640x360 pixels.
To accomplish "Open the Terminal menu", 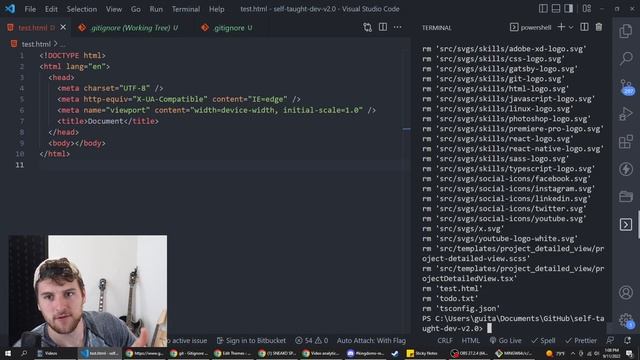I will pyautogui.click(x=186, y=9).
